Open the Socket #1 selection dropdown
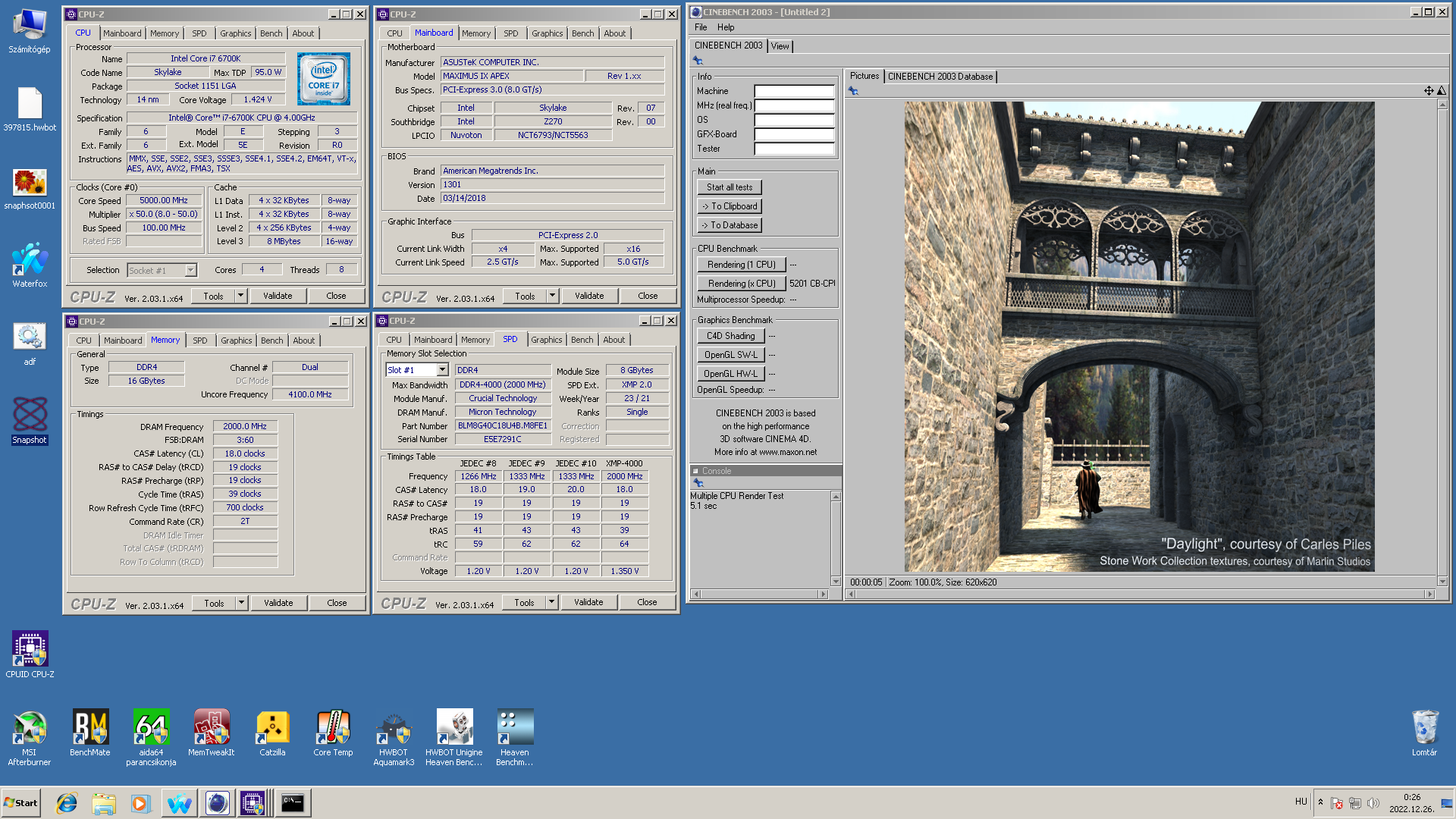This screenshot has width=1456, height=819. pos(190,271)
